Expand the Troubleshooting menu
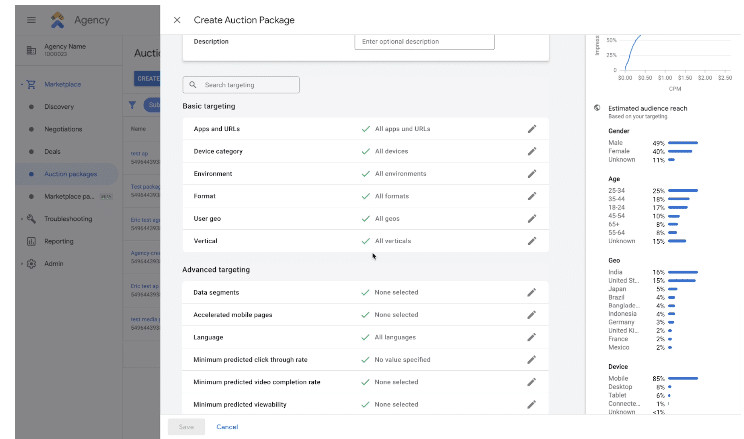Viewport: 744px width, 439px height. point(20,219)
